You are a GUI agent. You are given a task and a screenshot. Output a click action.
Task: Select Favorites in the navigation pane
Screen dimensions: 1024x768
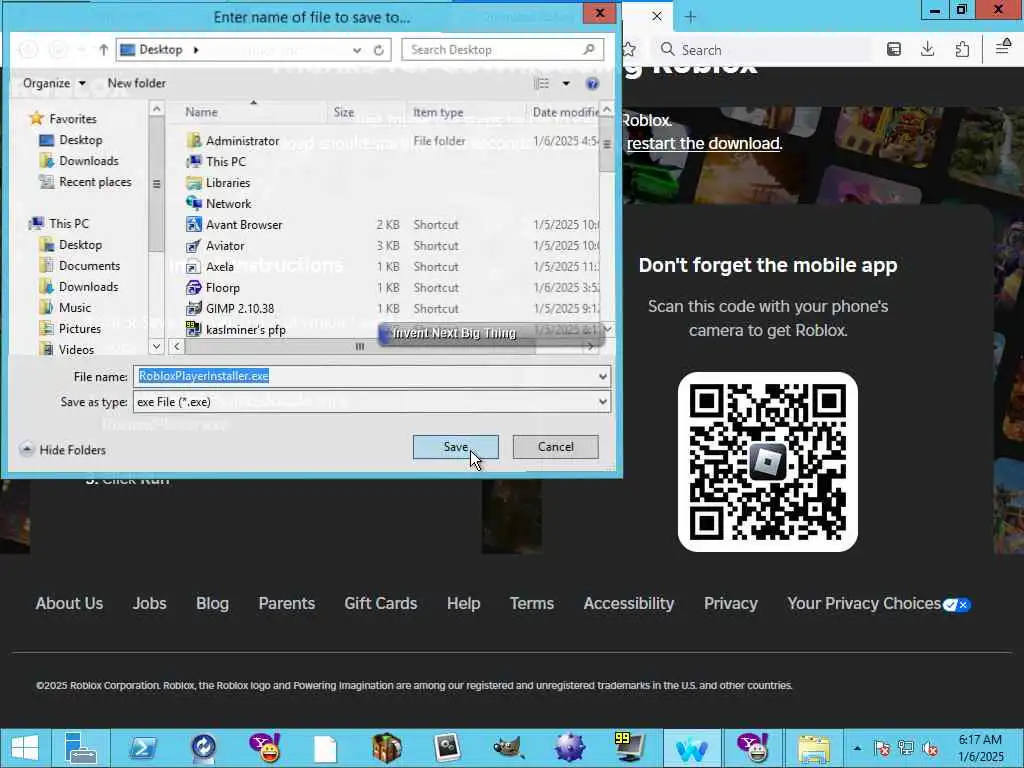63,119
